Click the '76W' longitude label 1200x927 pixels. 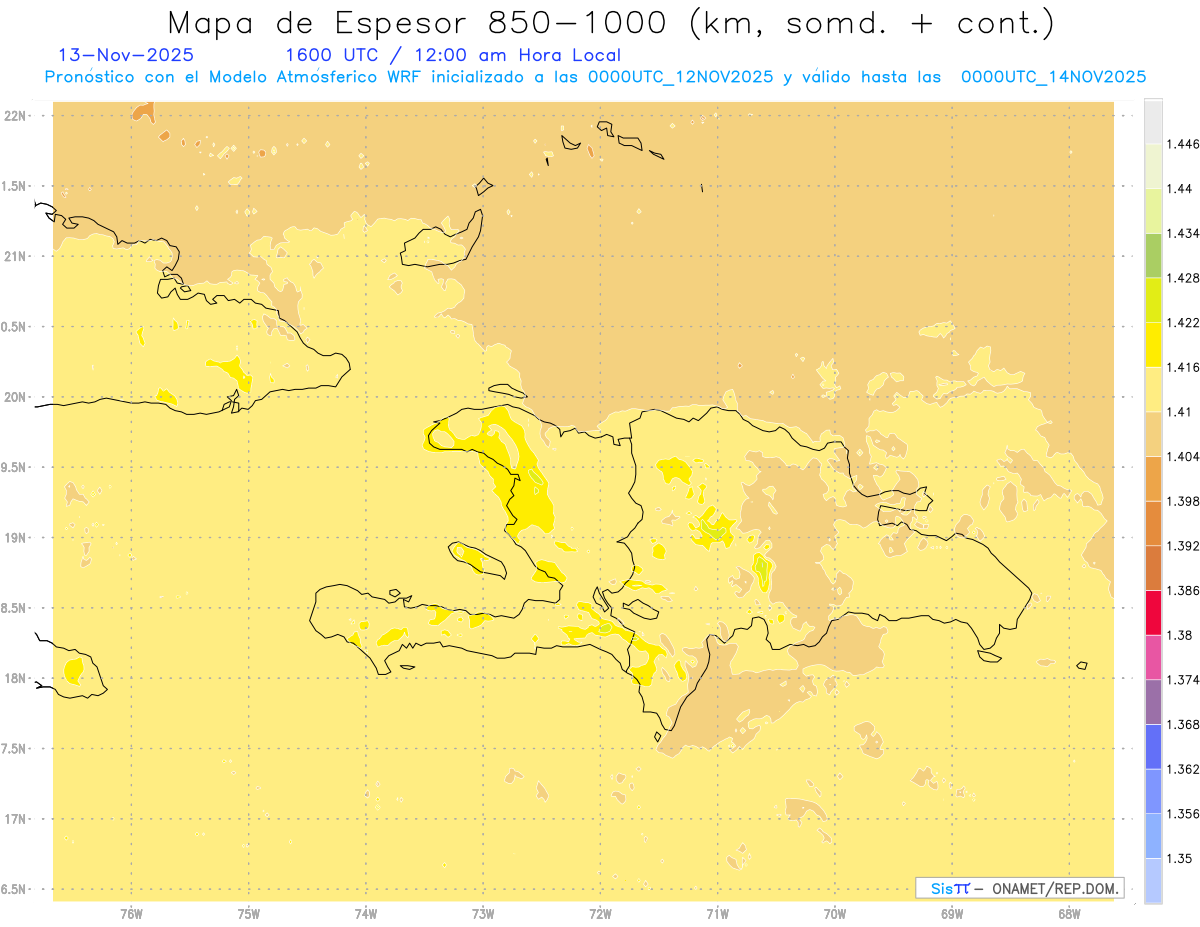(x=131, y=914)
